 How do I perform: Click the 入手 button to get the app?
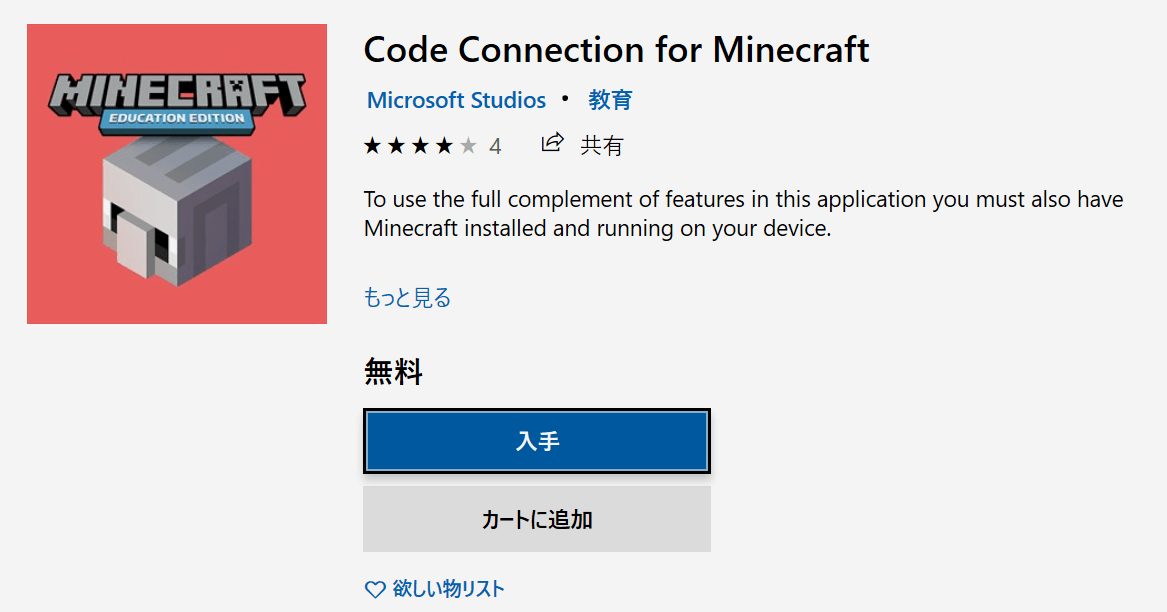pos(537,441)
